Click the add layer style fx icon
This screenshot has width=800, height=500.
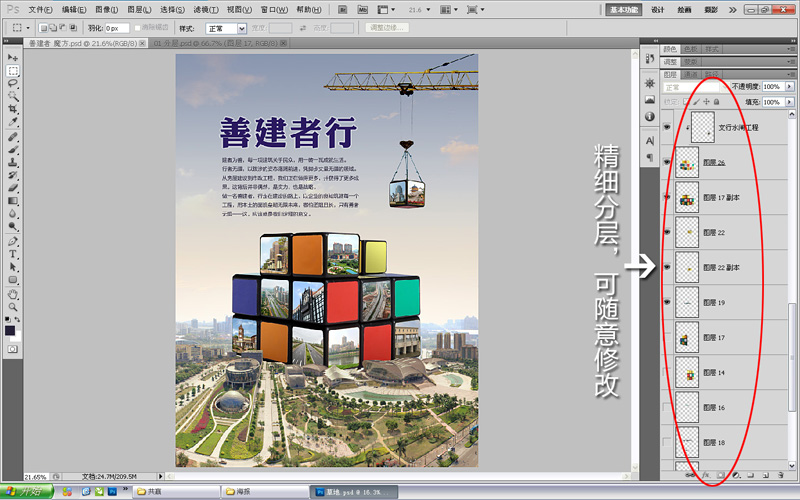(706, 475)
